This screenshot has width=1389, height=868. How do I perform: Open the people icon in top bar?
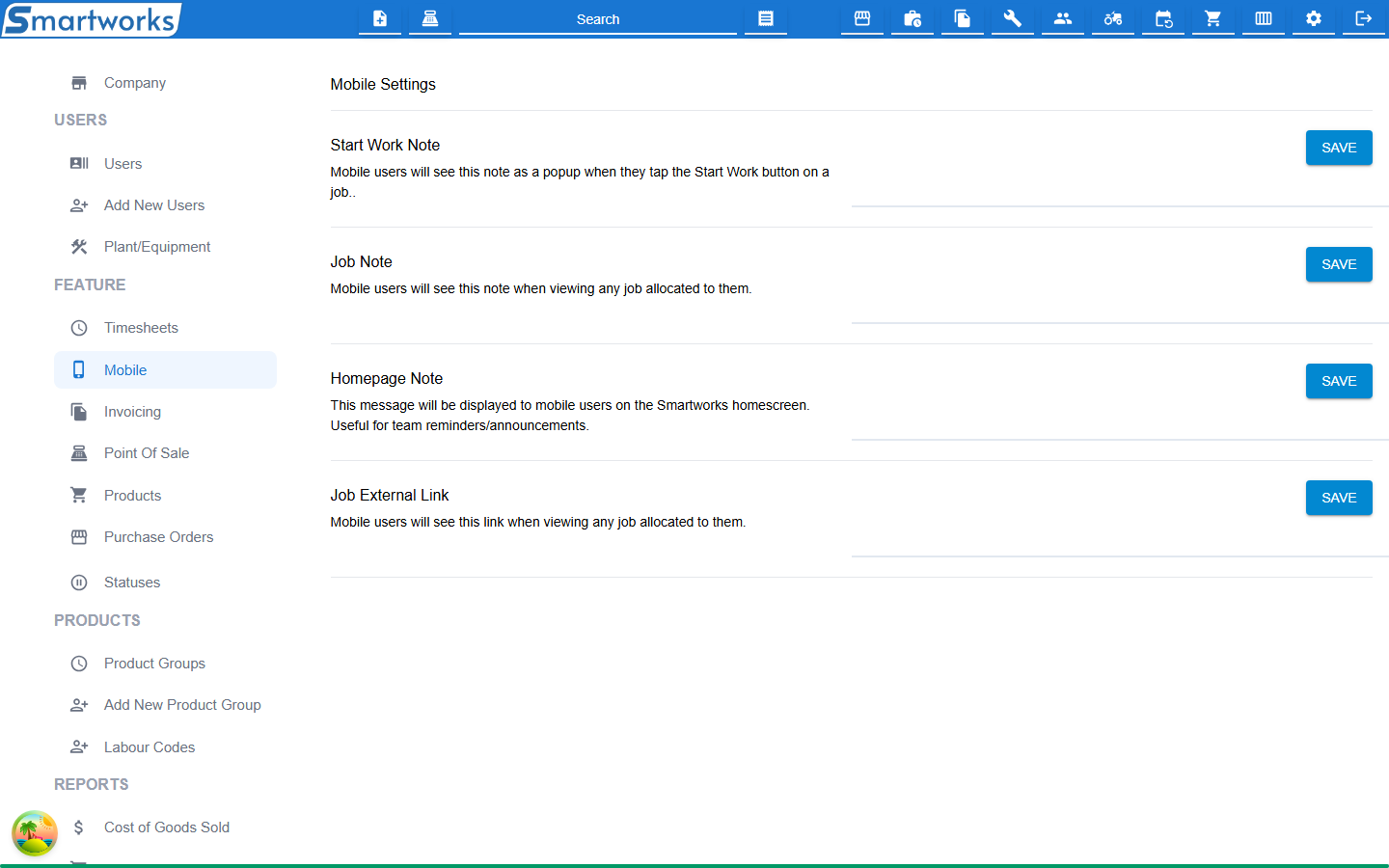pyautogui.click(x=1063, y=18)
